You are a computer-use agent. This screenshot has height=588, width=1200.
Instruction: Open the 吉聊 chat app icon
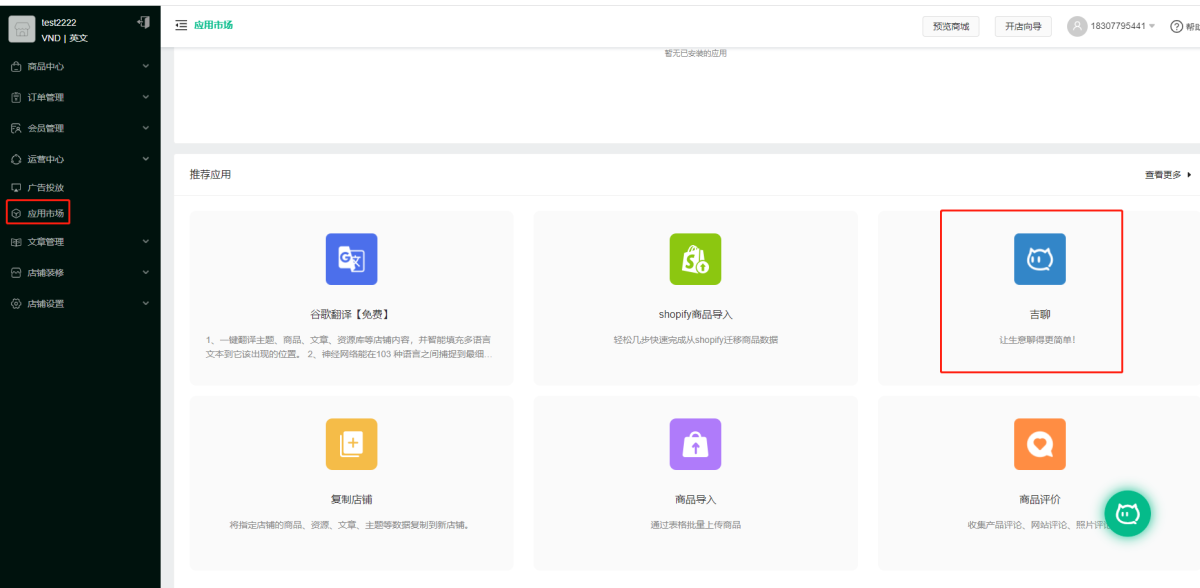tap(1039, 259)
